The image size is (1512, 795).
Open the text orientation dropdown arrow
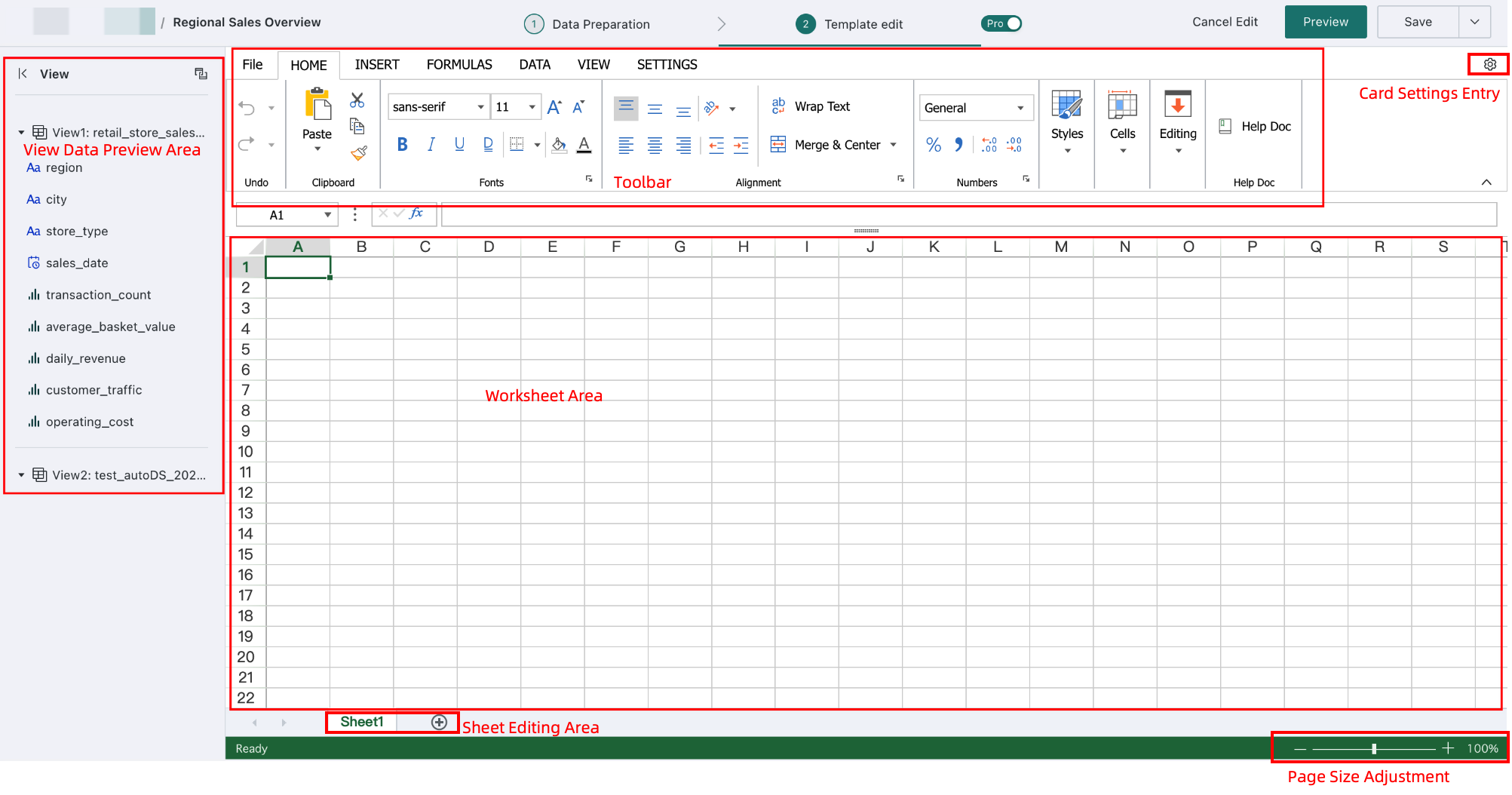pyautogui.click(x=732, y=109)
